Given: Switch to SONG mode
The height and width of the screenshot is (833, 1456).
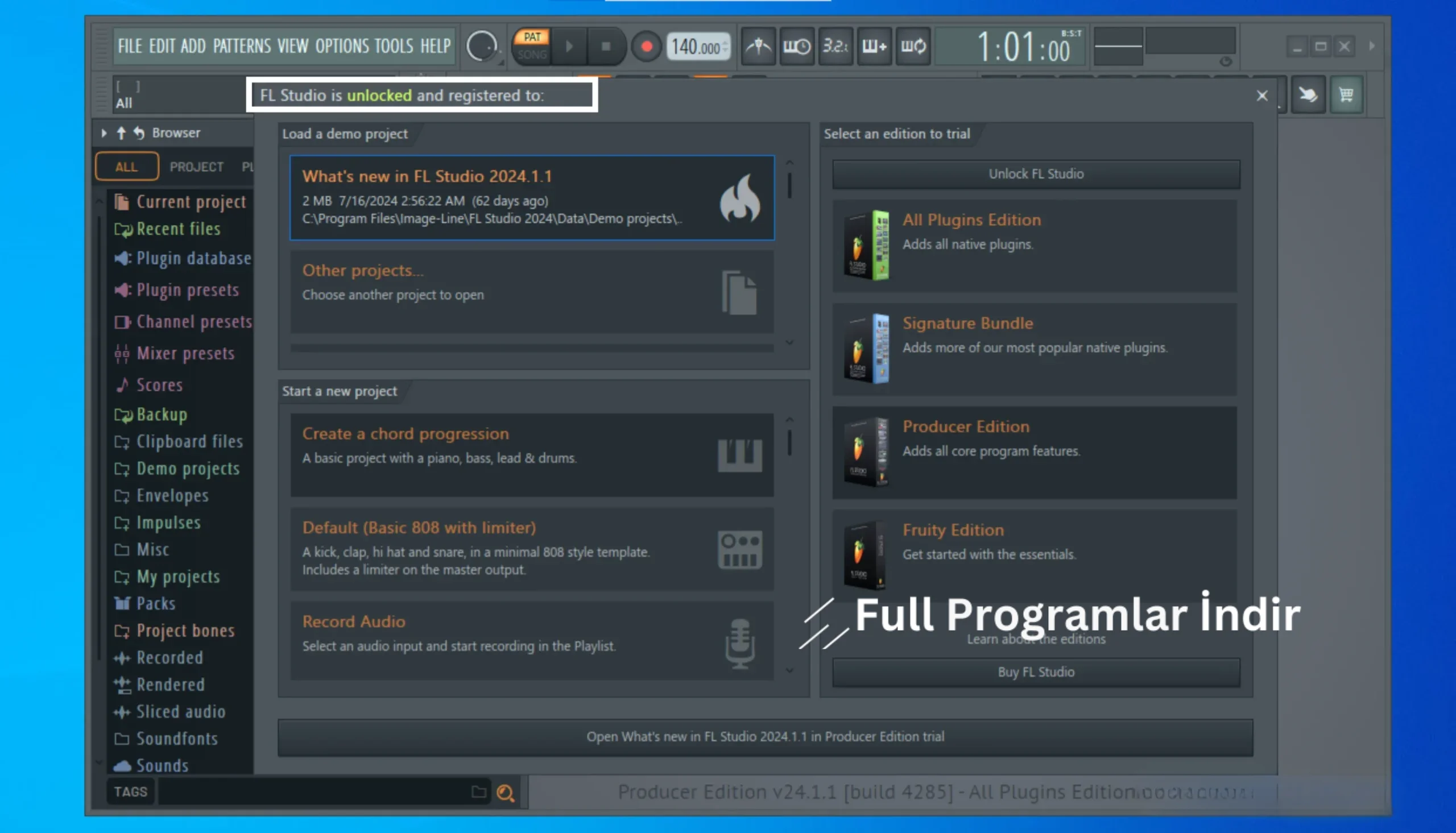Looking at the screenshot, I should [532, 55].
